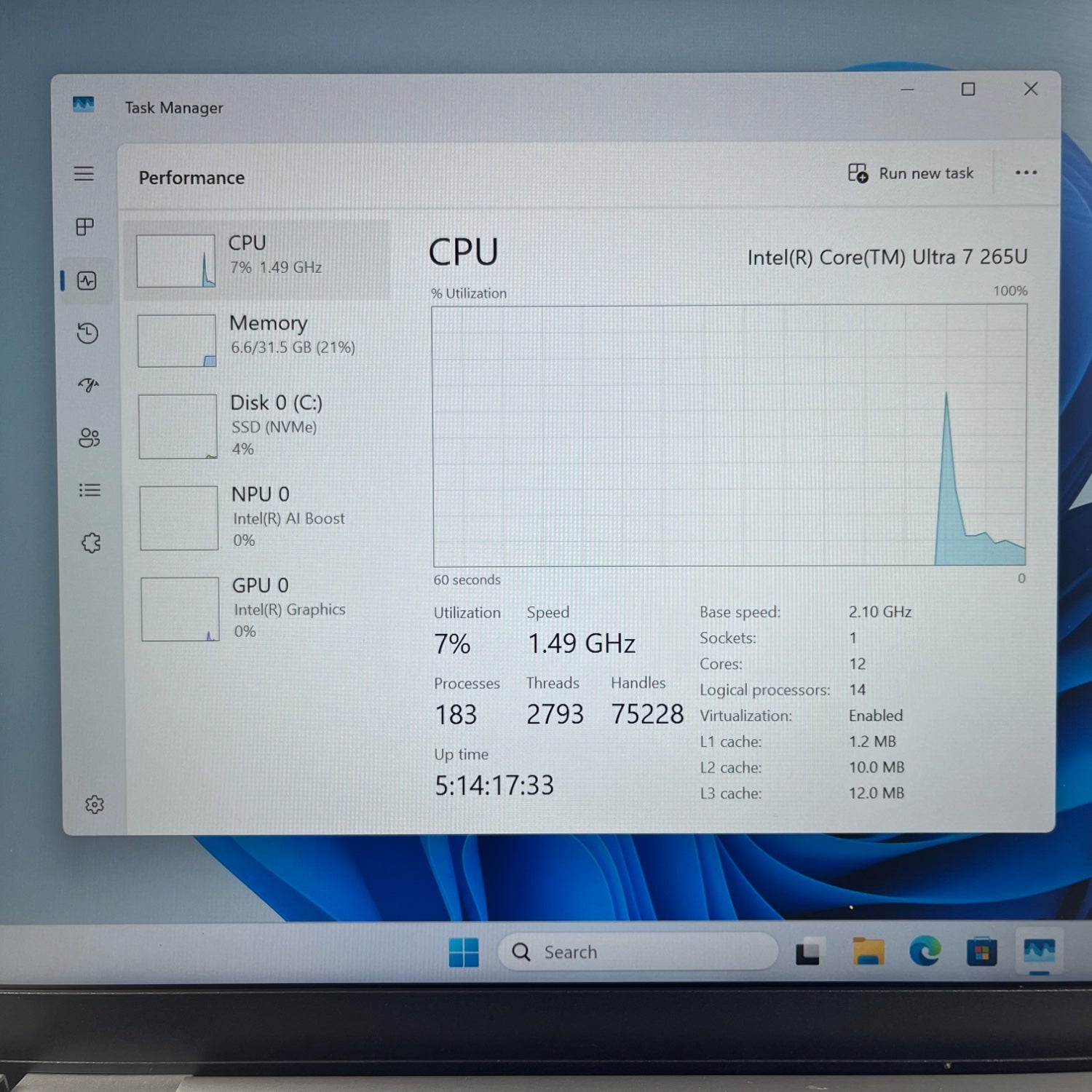The width and height of the screenshot is (1092, 1092).
Task: Click the up time value 5:14:17:33
Action: (x=494, y=786)
